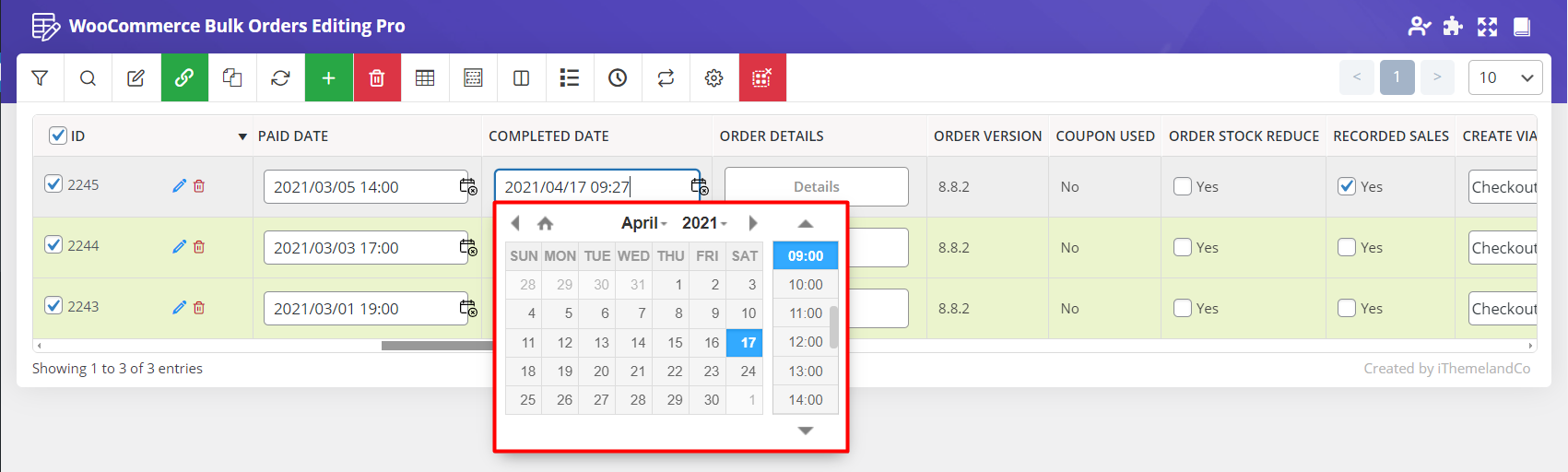Click the filter funnel icon in toolbar

pyautogui.click(x=40, y=78)
